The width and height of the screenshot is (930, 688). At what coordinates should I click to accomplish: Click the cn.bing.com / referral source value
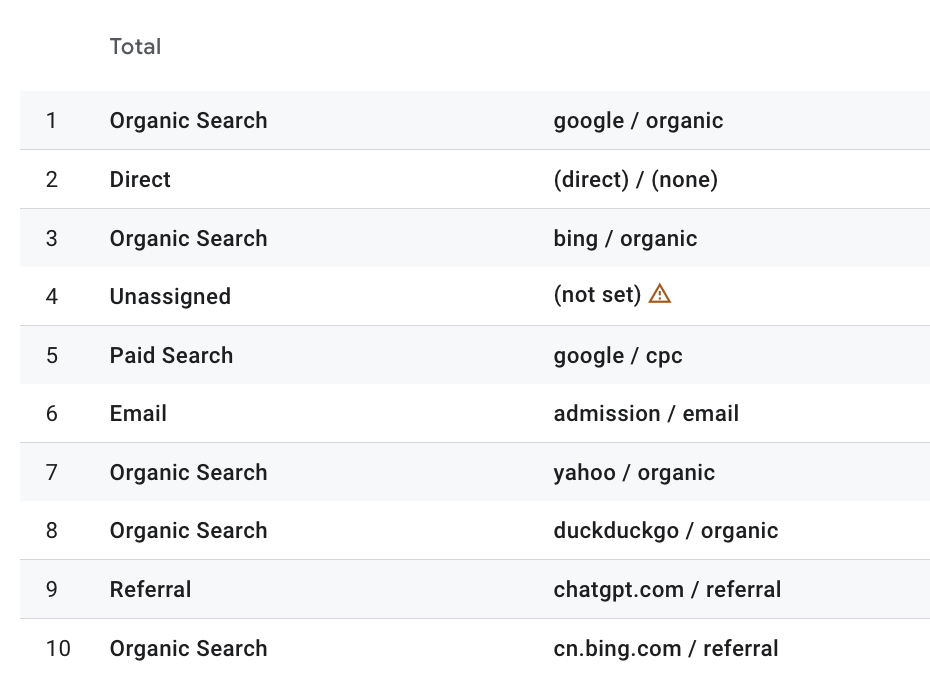click(666, 648)
